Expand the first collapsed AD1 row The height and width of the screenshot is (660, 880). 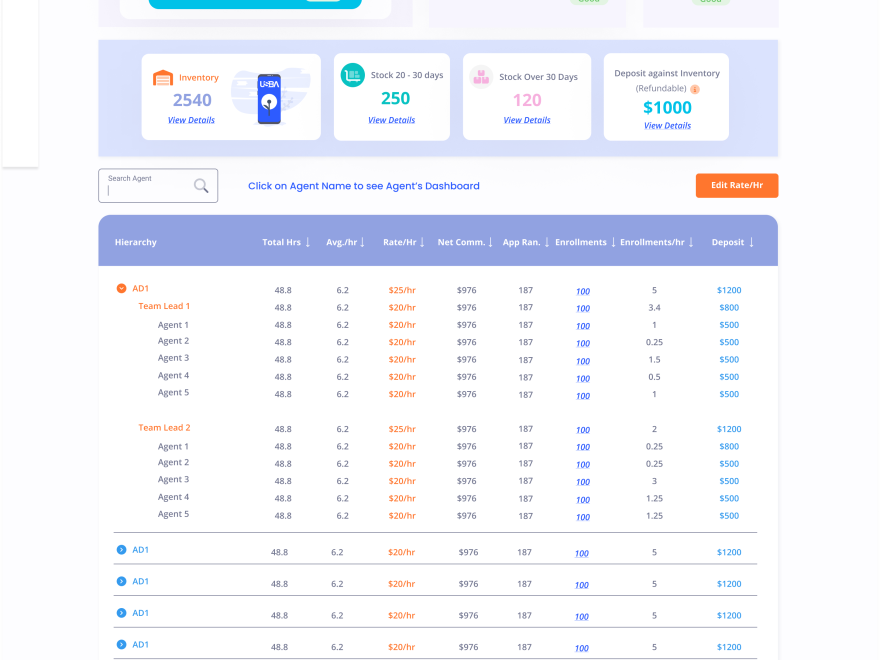coord(121,550)
